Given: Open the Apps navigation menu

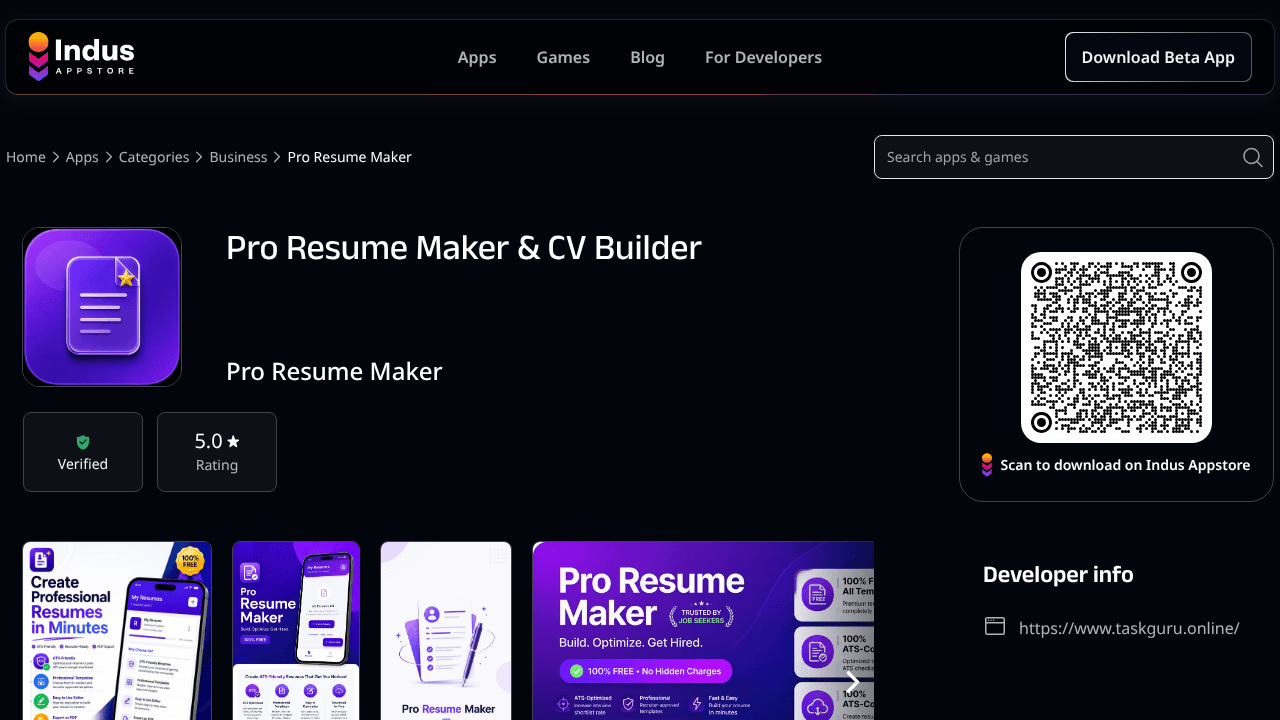Looking at the screenshot, I should (x=477, y=57).
